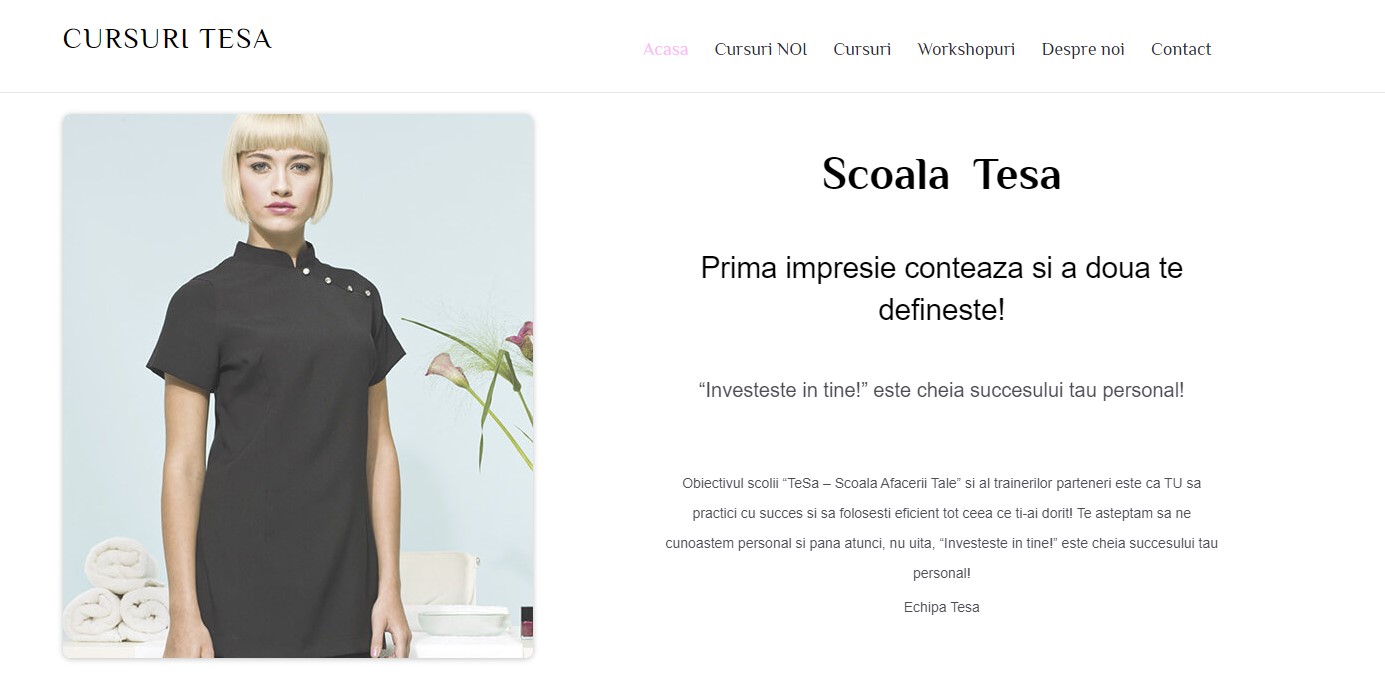The width and height of the screenshot is (1385, 689).
Task: Click the model's blonde bob hair
Action: [x=278, y=165]
